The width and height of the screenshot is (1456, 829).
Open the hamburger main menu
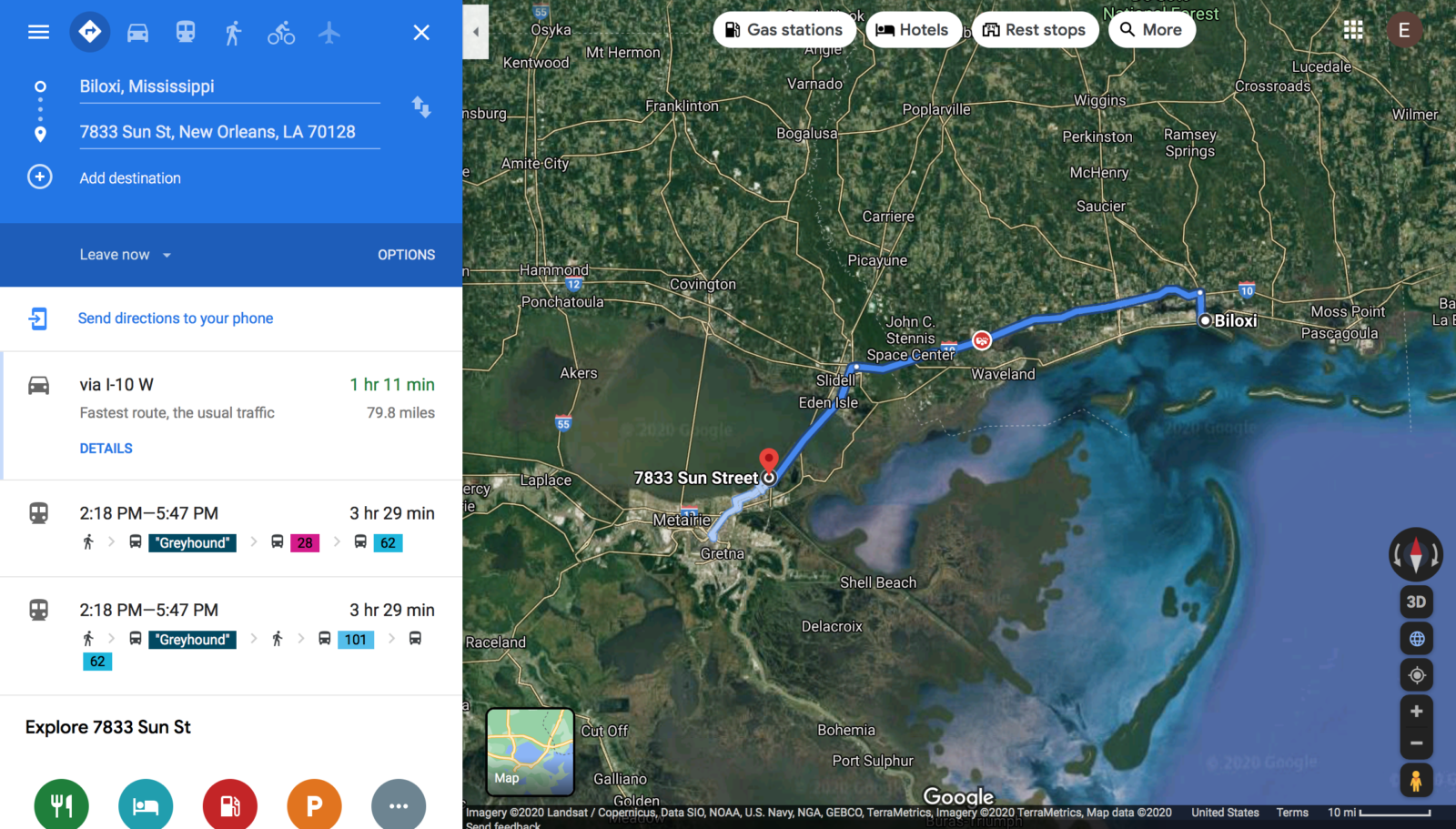tap(38, 32)
